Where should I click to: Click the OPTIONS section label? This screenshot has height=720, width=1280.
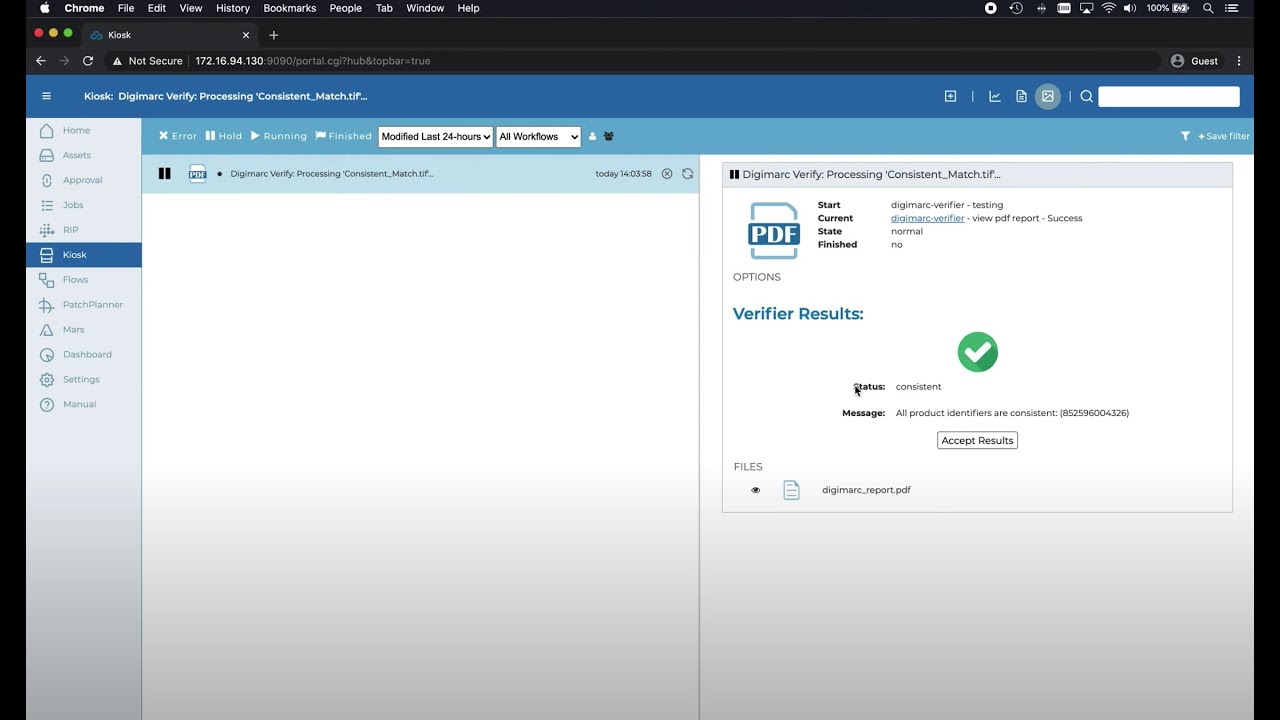[x=757, y=277]
